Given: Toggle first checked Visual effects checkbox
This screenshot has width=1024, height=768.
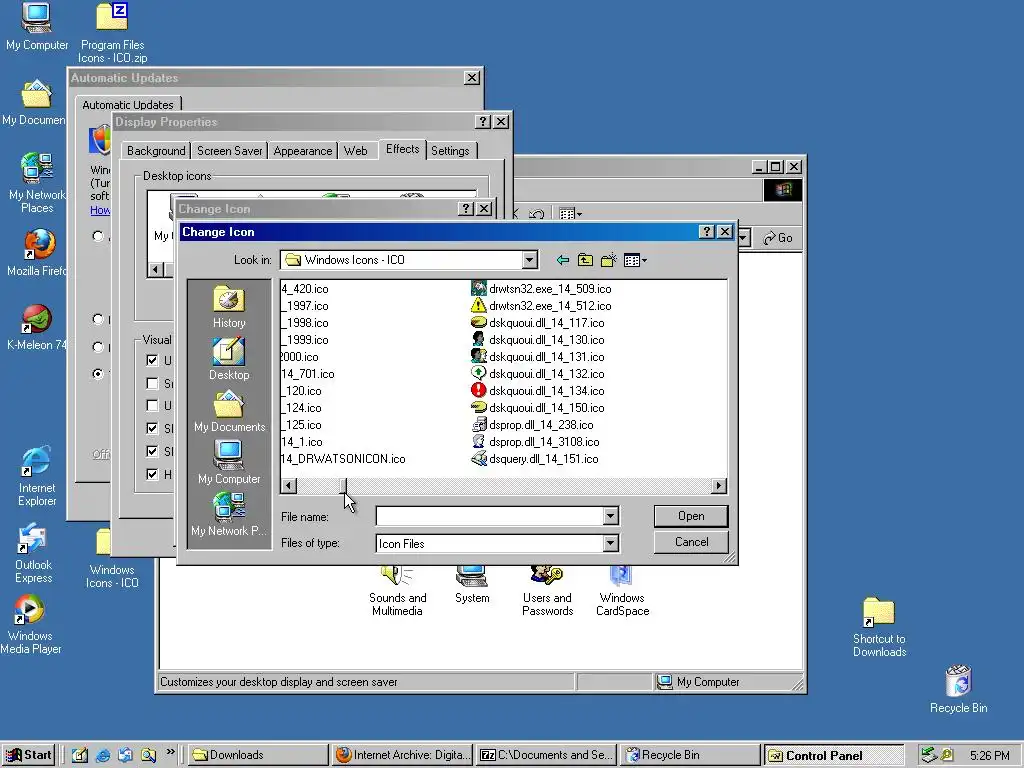Looking at the screenshot, I should pos(152,360).
